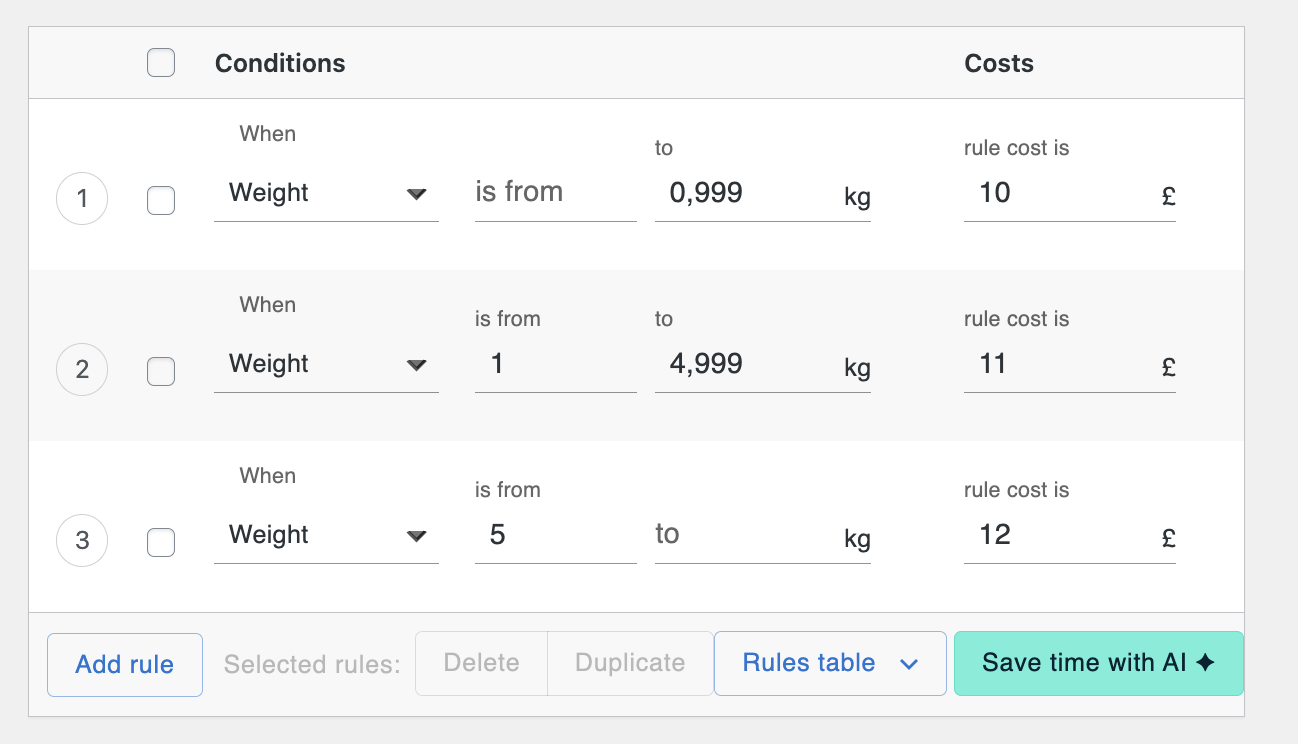This screenshot has height=744, width=1298.
Task: Check the checkbox for rule 2
Action: pyautogui.click(x=160, y=371)
